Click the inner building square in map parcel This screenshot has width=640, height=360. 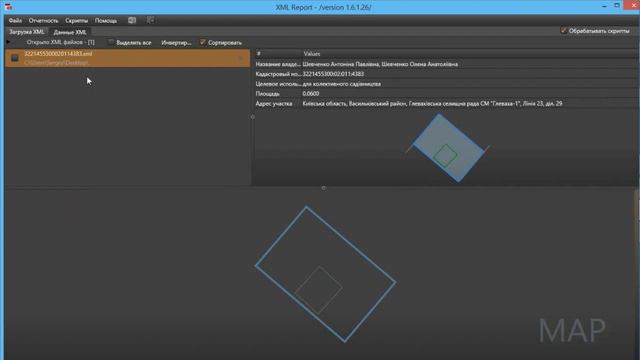point(318,290)
